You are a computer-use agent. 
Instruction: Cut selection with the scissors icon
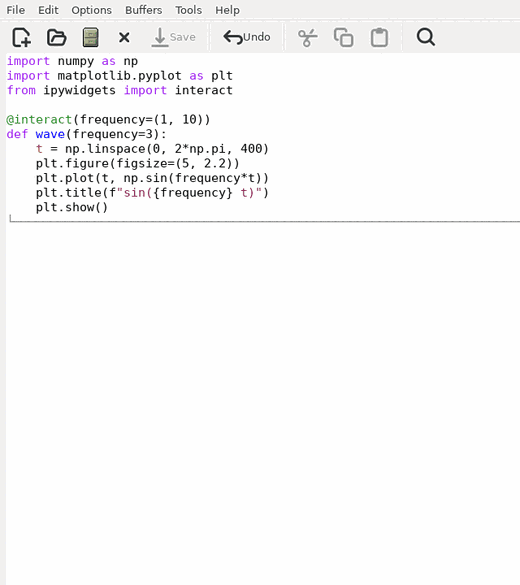[307, 37]
